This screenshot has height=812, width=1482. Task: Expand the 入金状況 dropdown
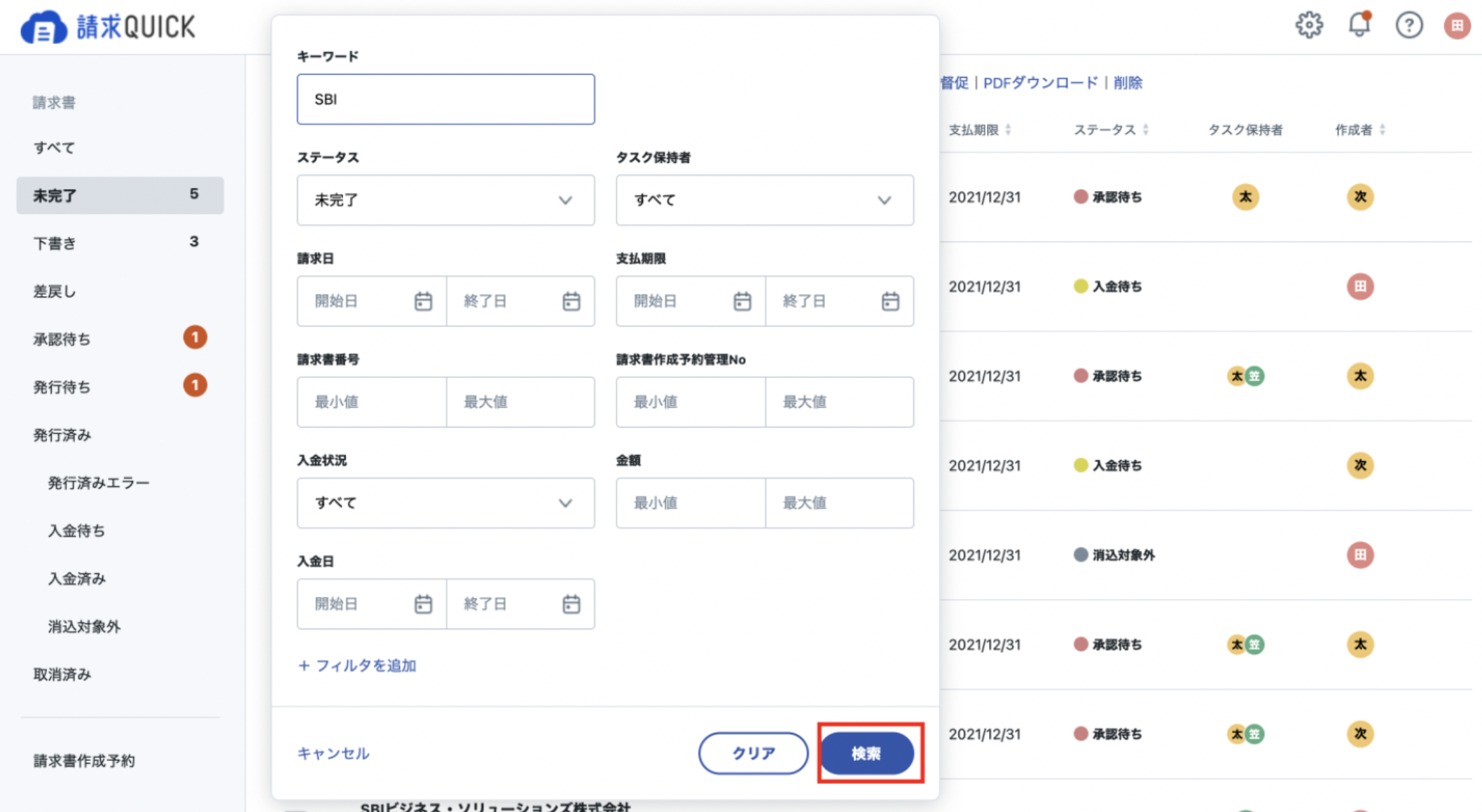[445, 503]
